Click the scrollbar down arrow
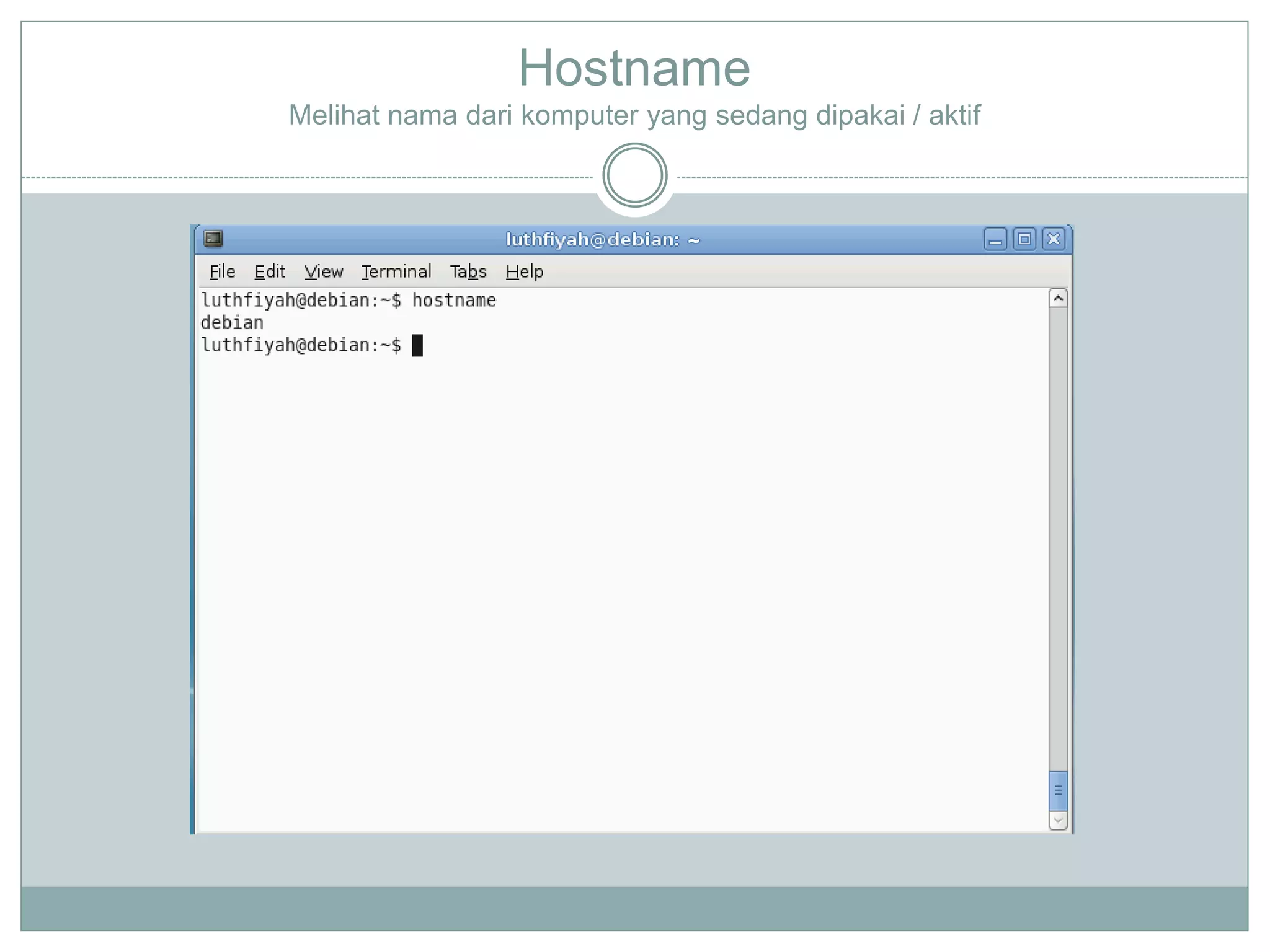Viewport: 1270px width, 952px height. point(1059,820)
